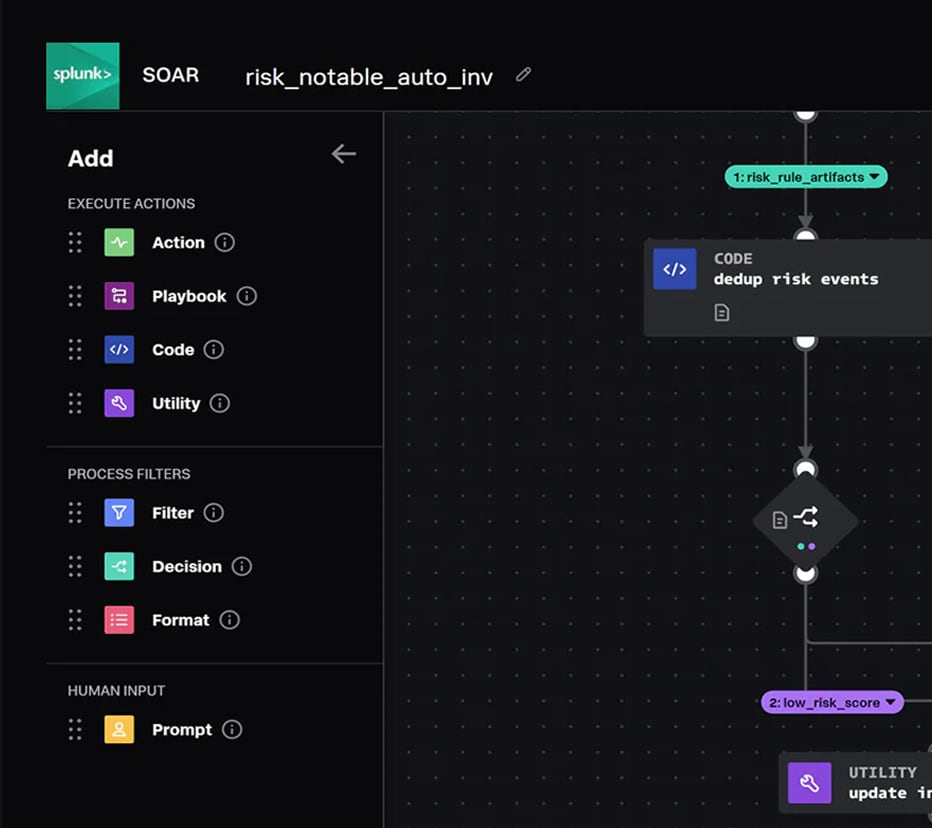Click the note icon inside the decision diamond

click(x=780, y=519)
